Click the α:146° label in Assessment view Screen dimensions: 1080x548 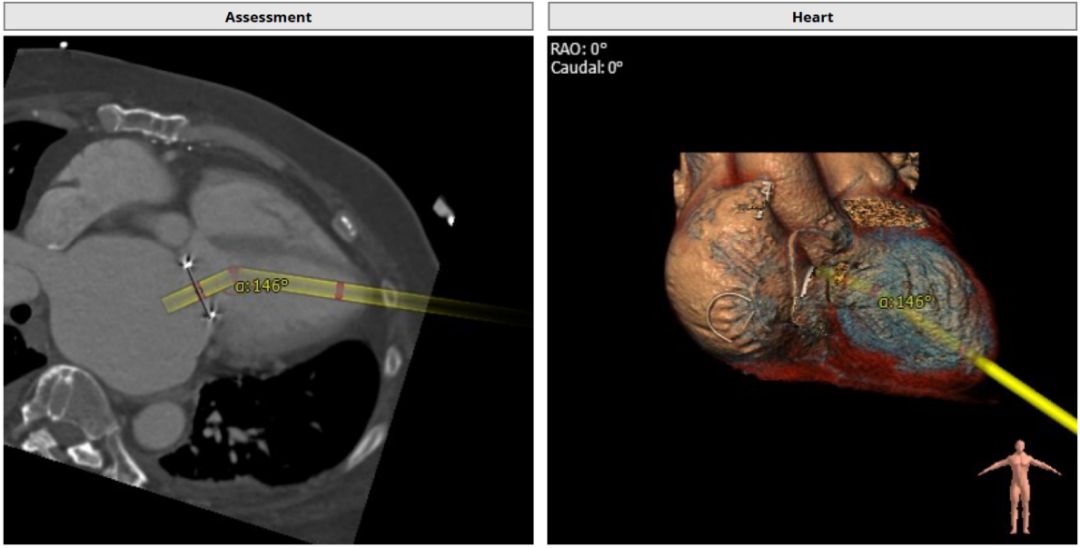261,286
